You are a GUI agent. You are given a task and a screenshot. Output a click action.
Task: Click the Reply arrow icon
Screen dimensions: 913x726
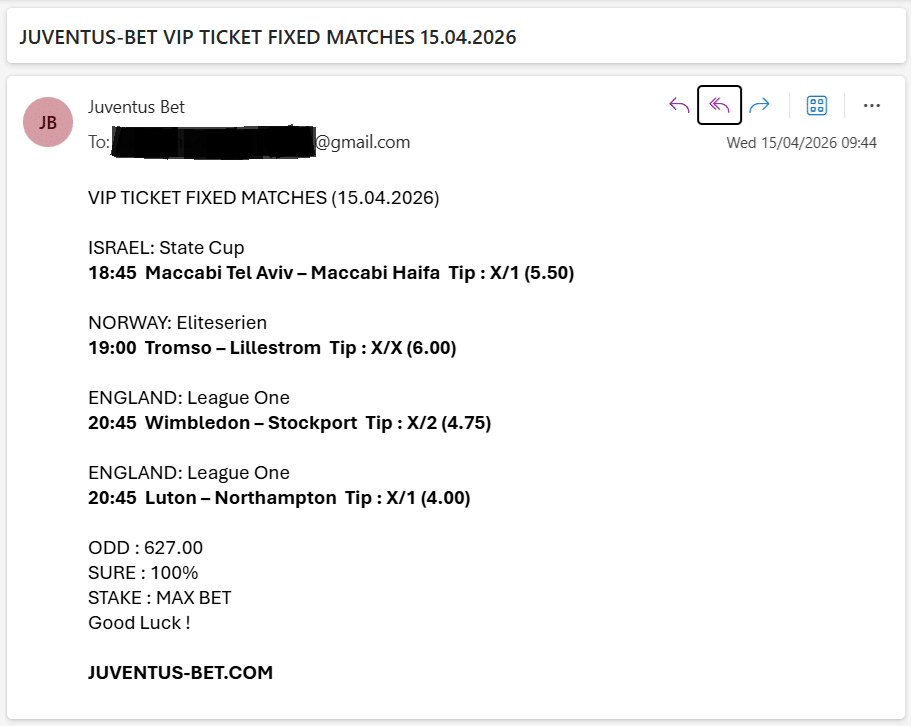pyautogui.click(x=679, y=106)
